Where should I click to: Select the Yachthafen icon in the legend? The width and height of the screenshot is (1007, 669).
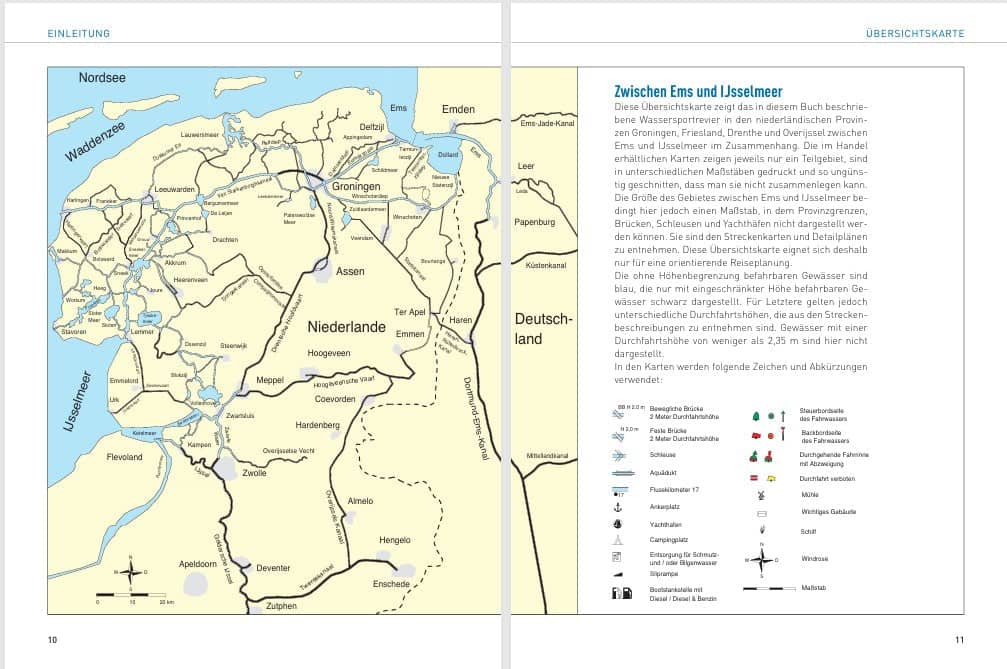click(618, 524)
